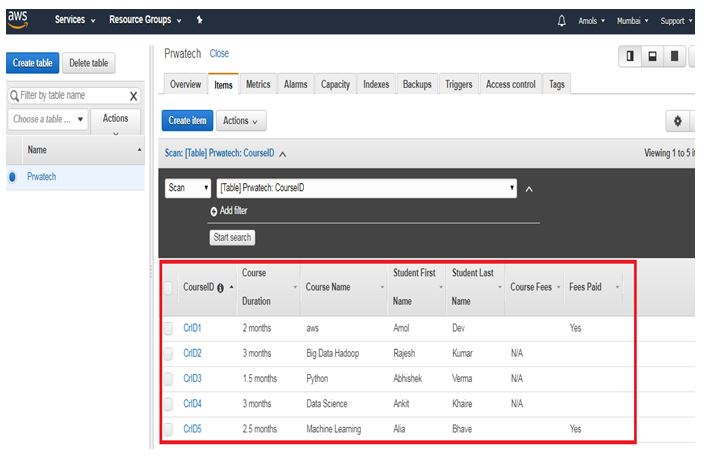Open the CrID4 item link
Viewport: 716px width, 470px height.
(192, 404)
